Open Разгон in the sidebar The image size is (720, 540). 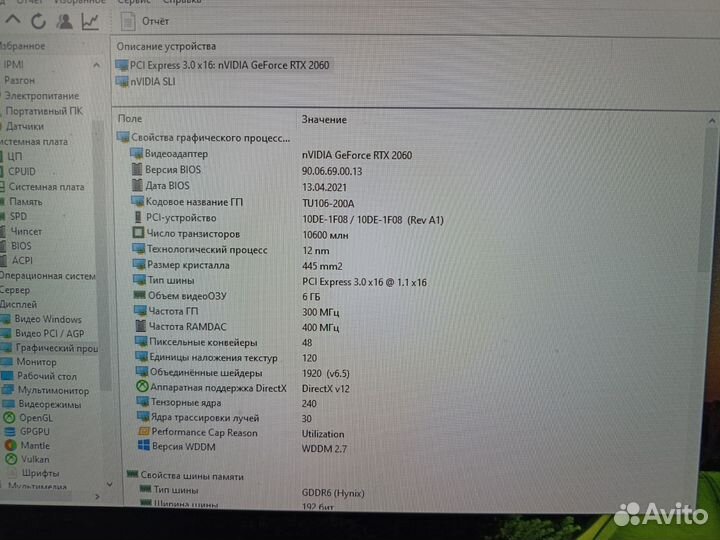click(19, 80)
